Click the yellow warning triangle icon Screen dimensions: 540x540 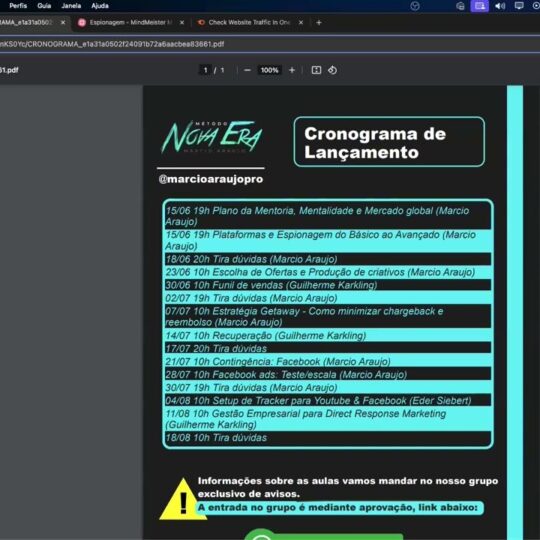tap(183, 499)
